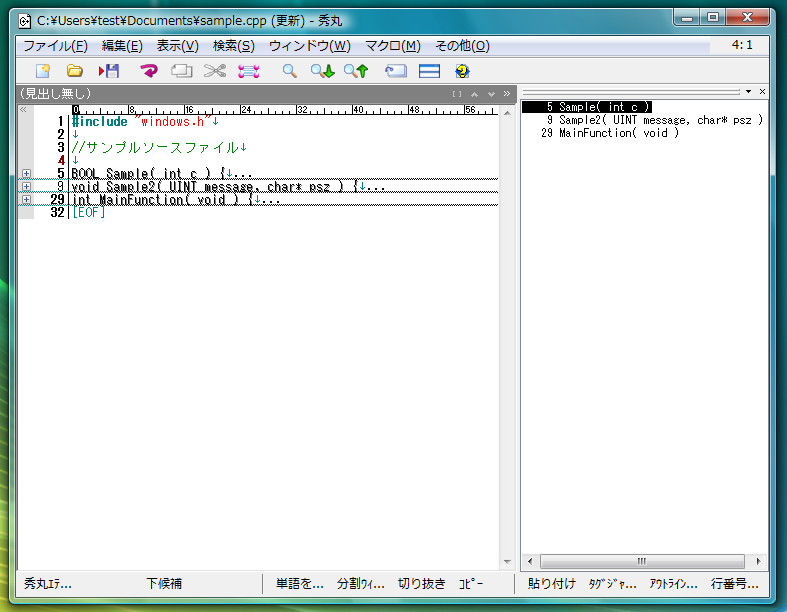Click the Copy toolbar icon

(182, 71)
